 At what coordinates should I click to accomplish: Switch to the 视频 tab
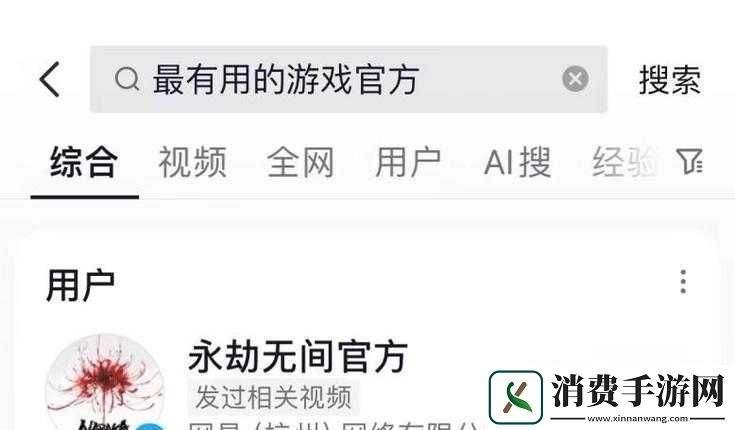(x=193, y=162)
